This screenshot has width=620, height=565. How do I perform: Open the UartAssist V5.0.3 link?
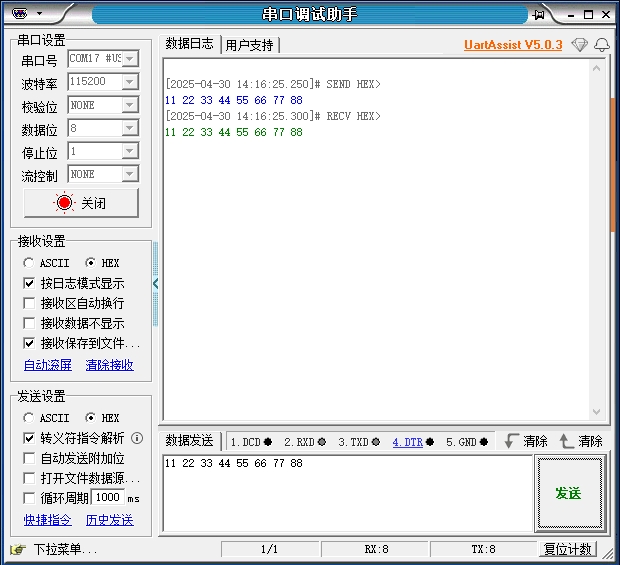[x=513, y=45]
